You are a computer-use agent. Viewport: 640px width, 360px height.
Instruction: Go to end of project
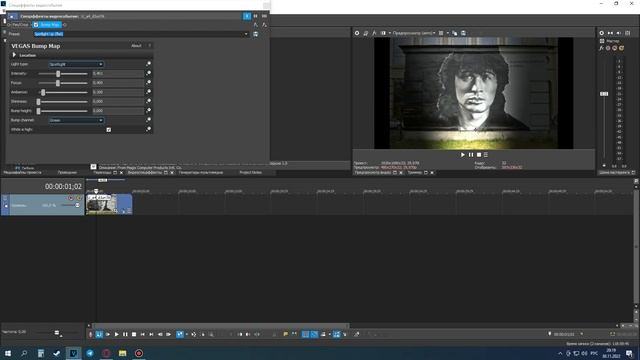[x=151, y=334]
